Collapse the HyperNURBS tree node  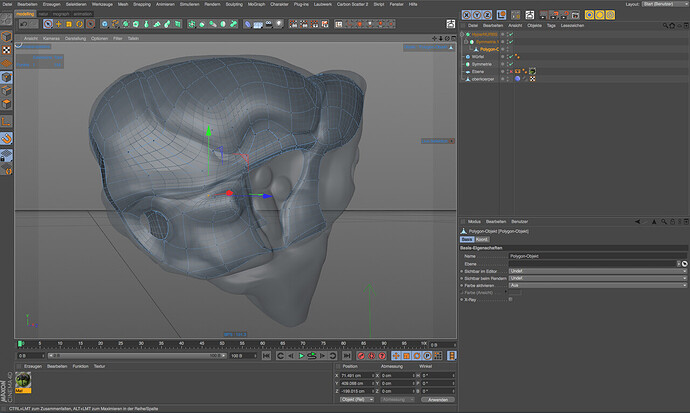[462, 34]
